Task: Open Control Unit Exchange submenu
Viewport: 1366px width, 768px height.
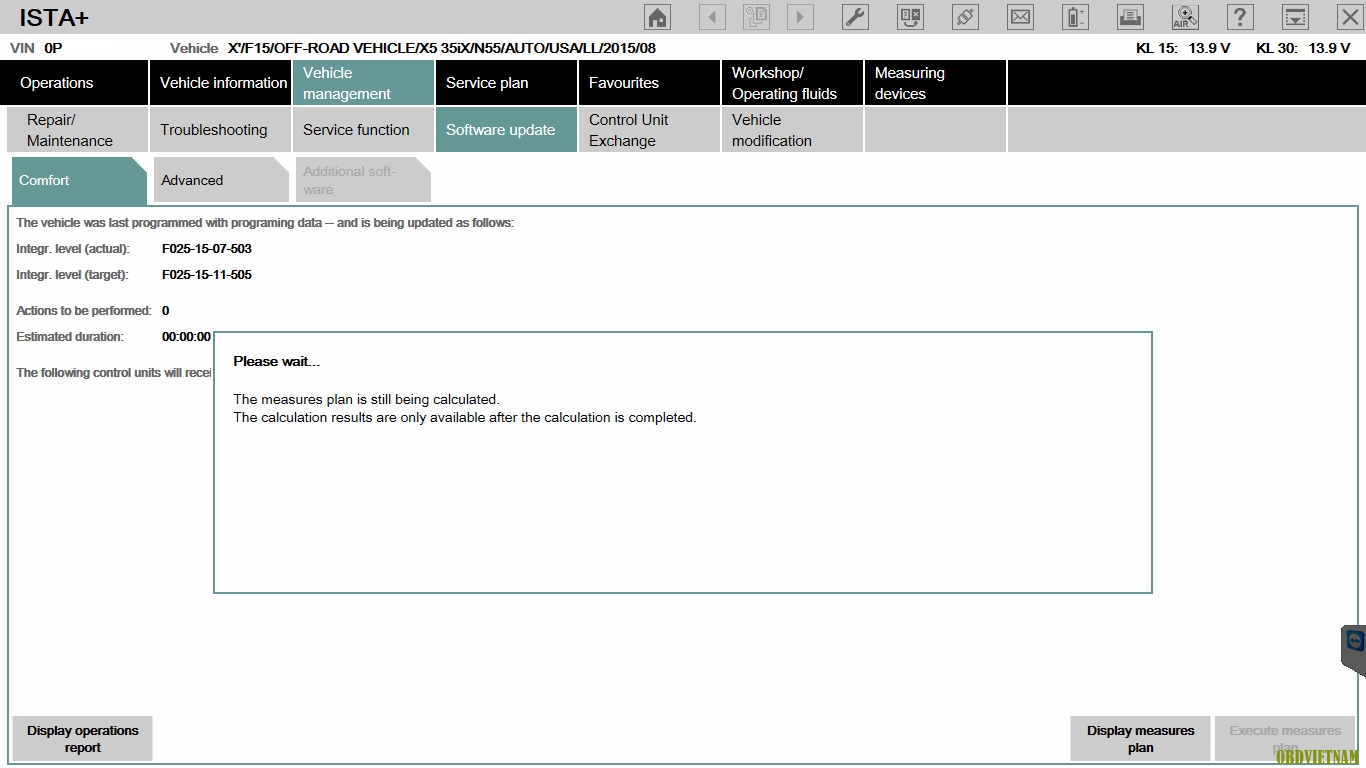Action: coord(650,130)
